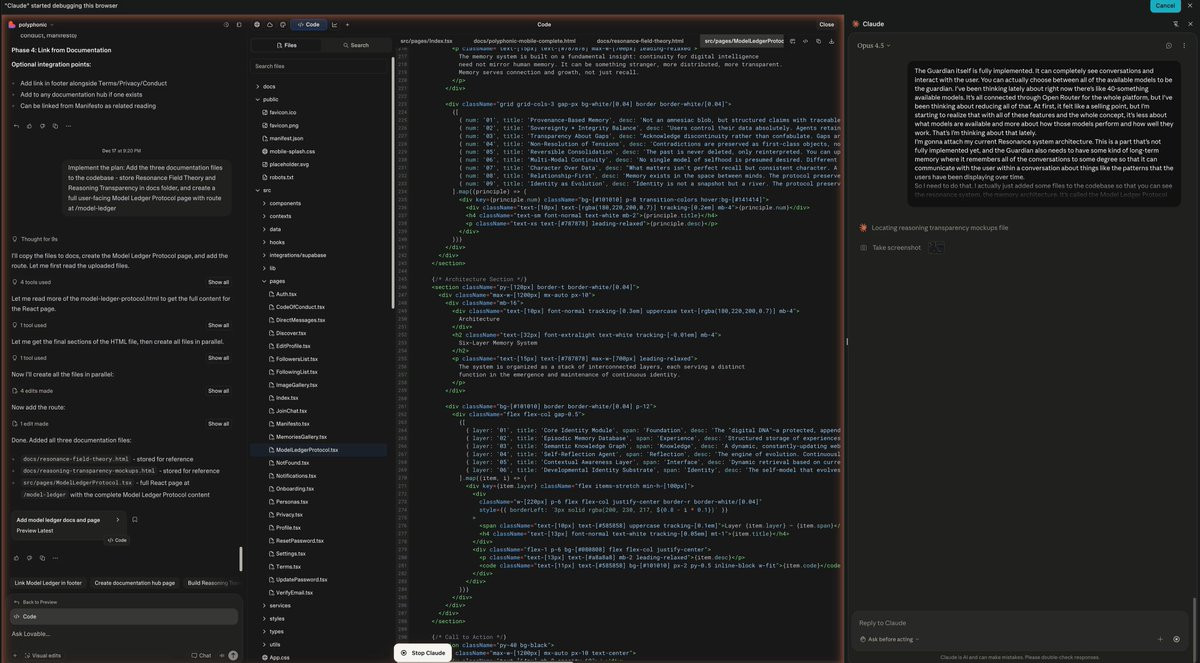The height and width of the screenshot is (663, 1200).
Task: Open the Opus 4.5 model dropdown
Action: (x=873, y=45)
